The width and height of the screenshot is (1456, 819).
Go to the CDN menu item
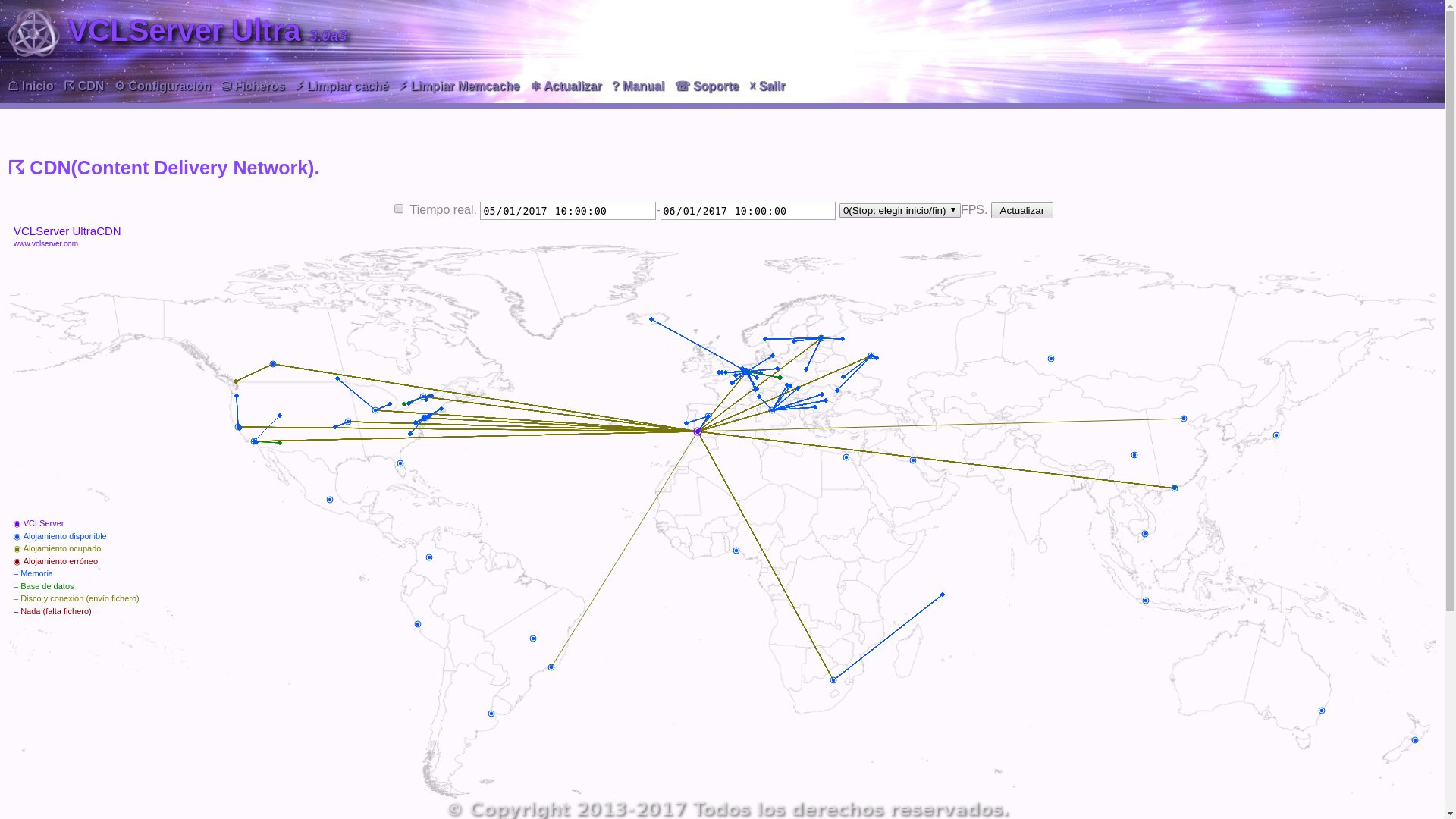84,86
